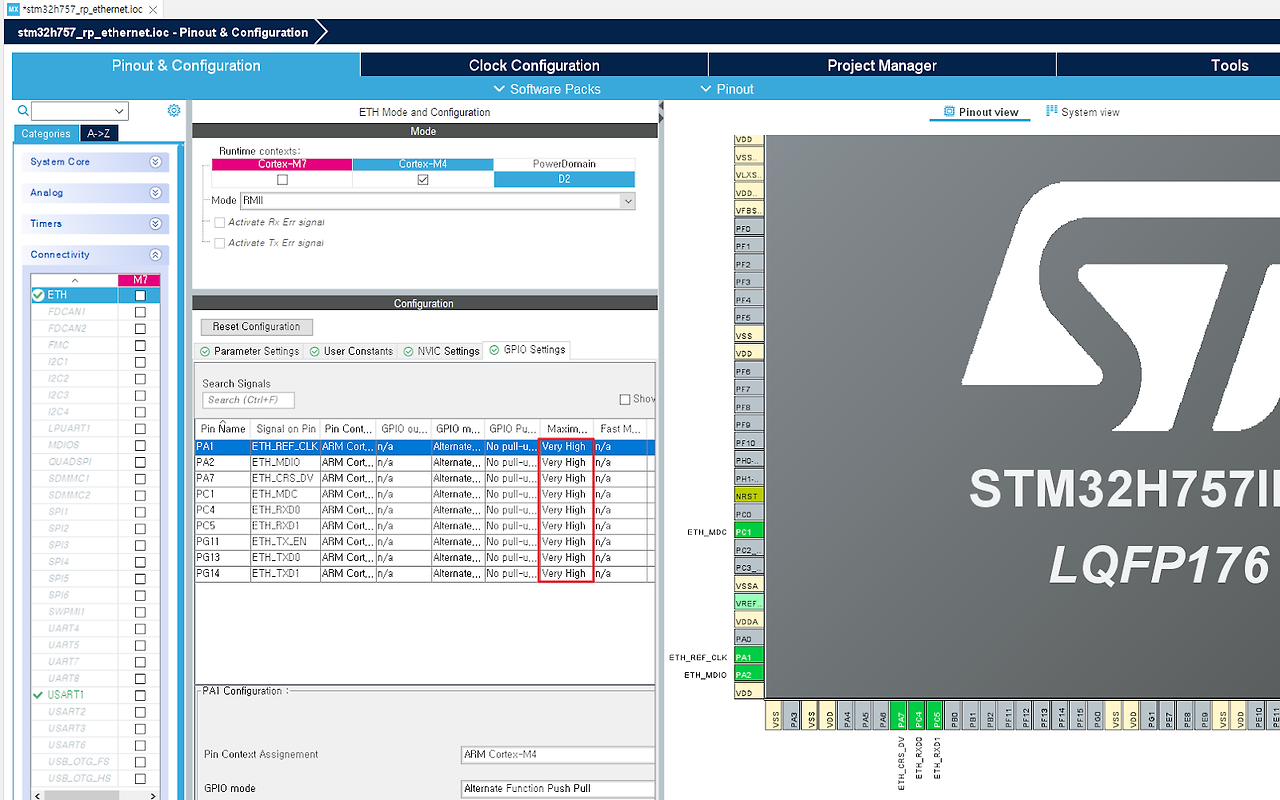
Task: Select SDMMC1 in the connectivity list
Action: (69, 478)
